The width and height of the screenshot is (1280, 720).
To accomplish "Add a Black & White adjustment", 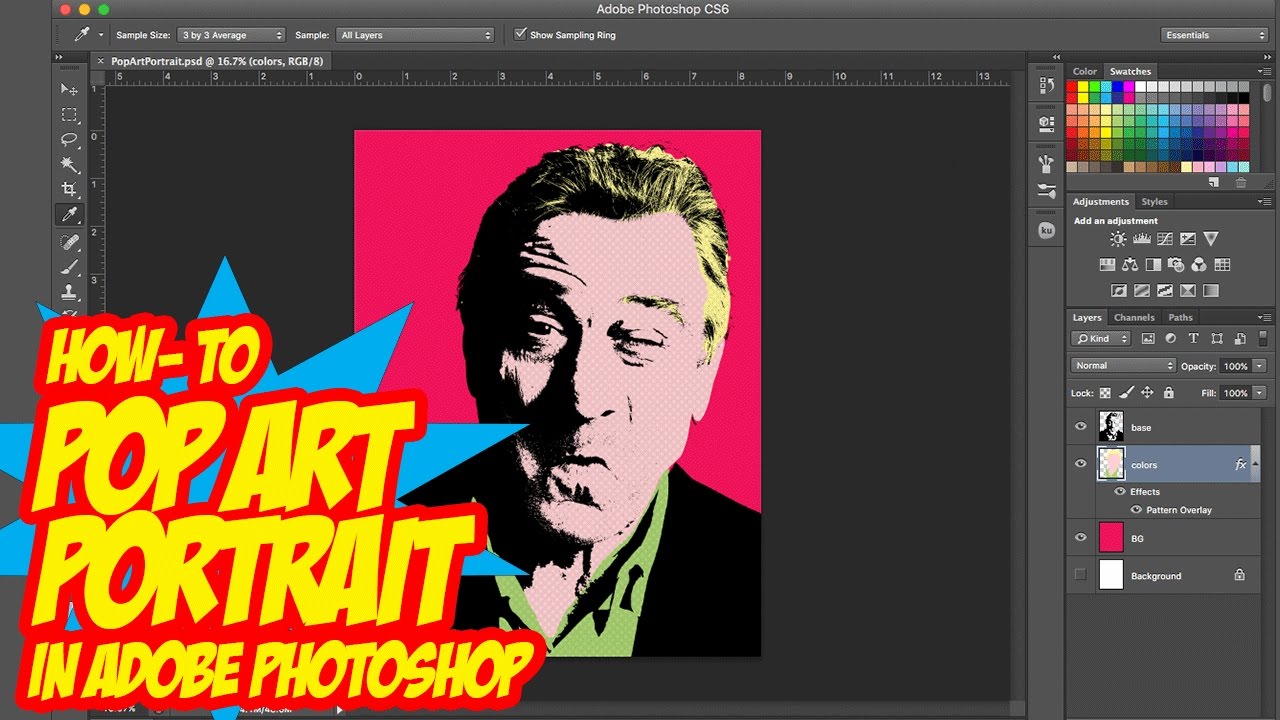I will pyautogui.click(x=1153, y=265).
